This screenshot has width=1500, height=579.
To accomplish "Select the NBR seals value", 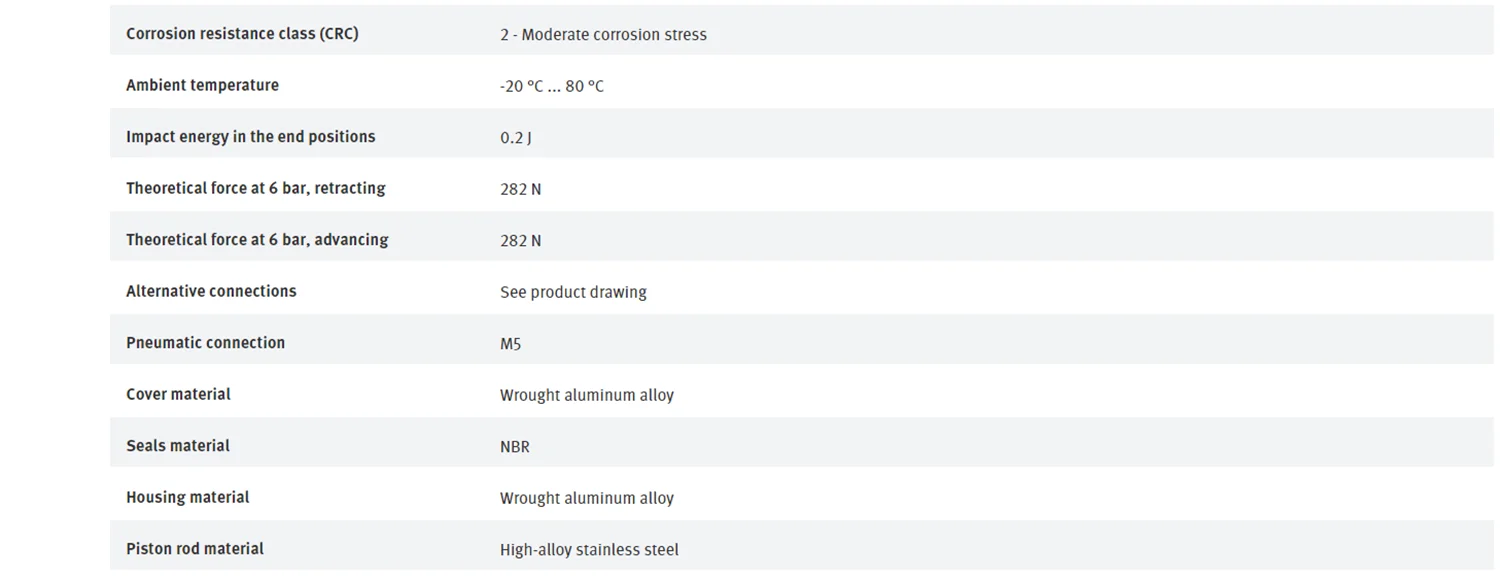I will tap(514, 447).
